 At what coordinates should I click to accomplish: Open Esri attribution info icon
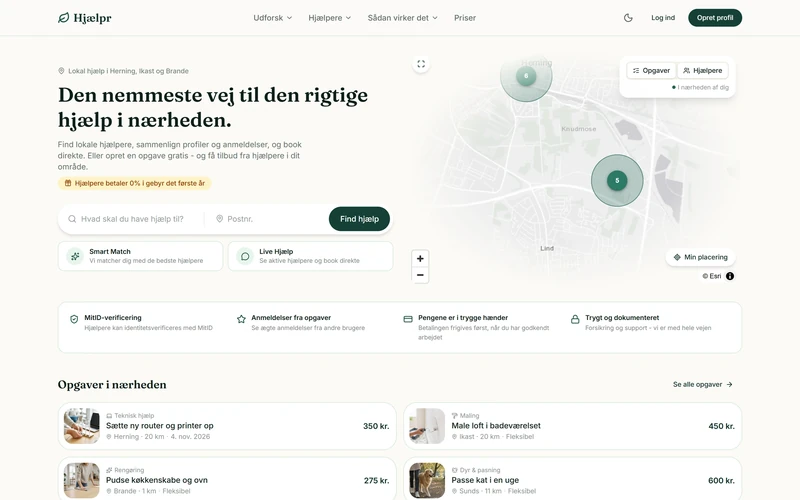pyautogui.click(x=730, y=276)
